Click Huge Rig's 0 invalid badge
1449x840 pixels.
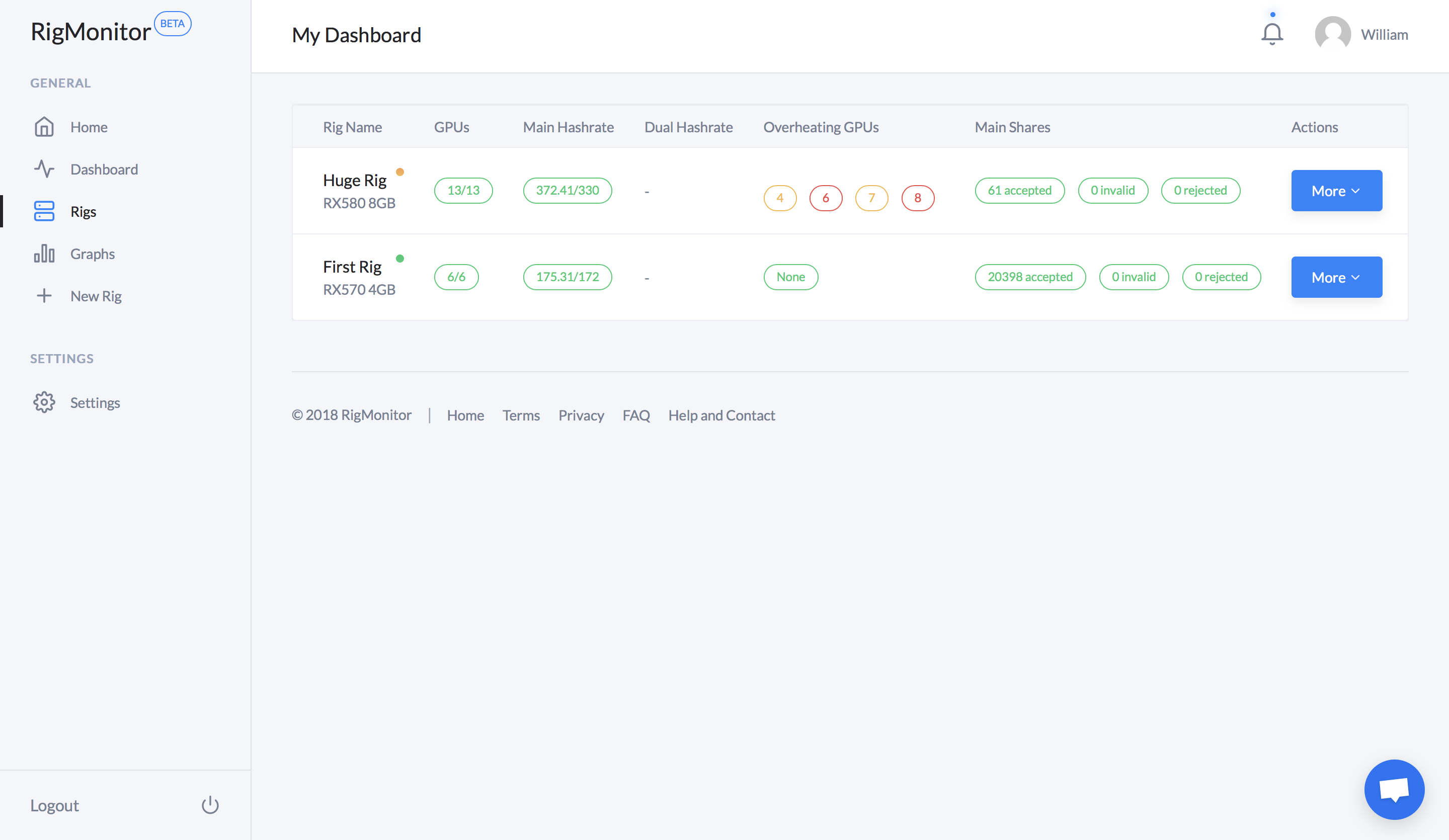click(1112, 190)
